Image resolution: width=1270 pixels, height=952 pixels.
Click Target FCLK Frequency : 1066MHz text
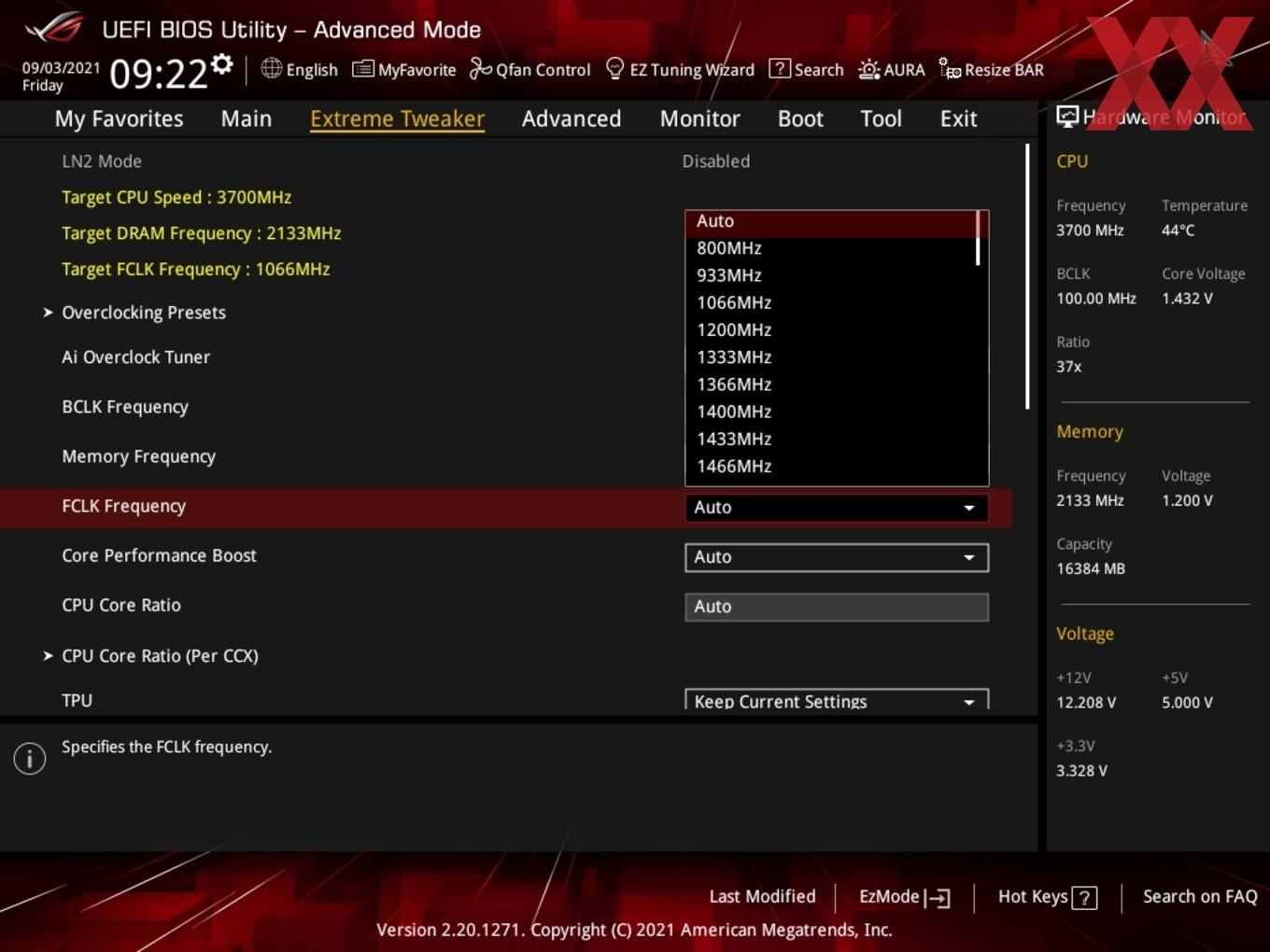195,269
